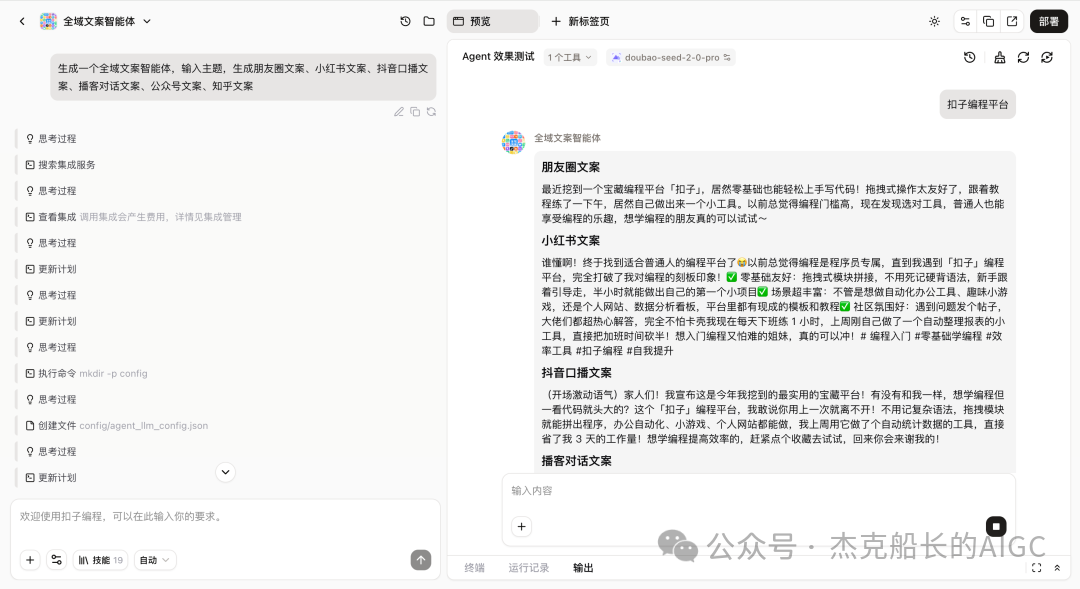Click the 部署 button
Screen dimensions: 1080x589
1049,21
